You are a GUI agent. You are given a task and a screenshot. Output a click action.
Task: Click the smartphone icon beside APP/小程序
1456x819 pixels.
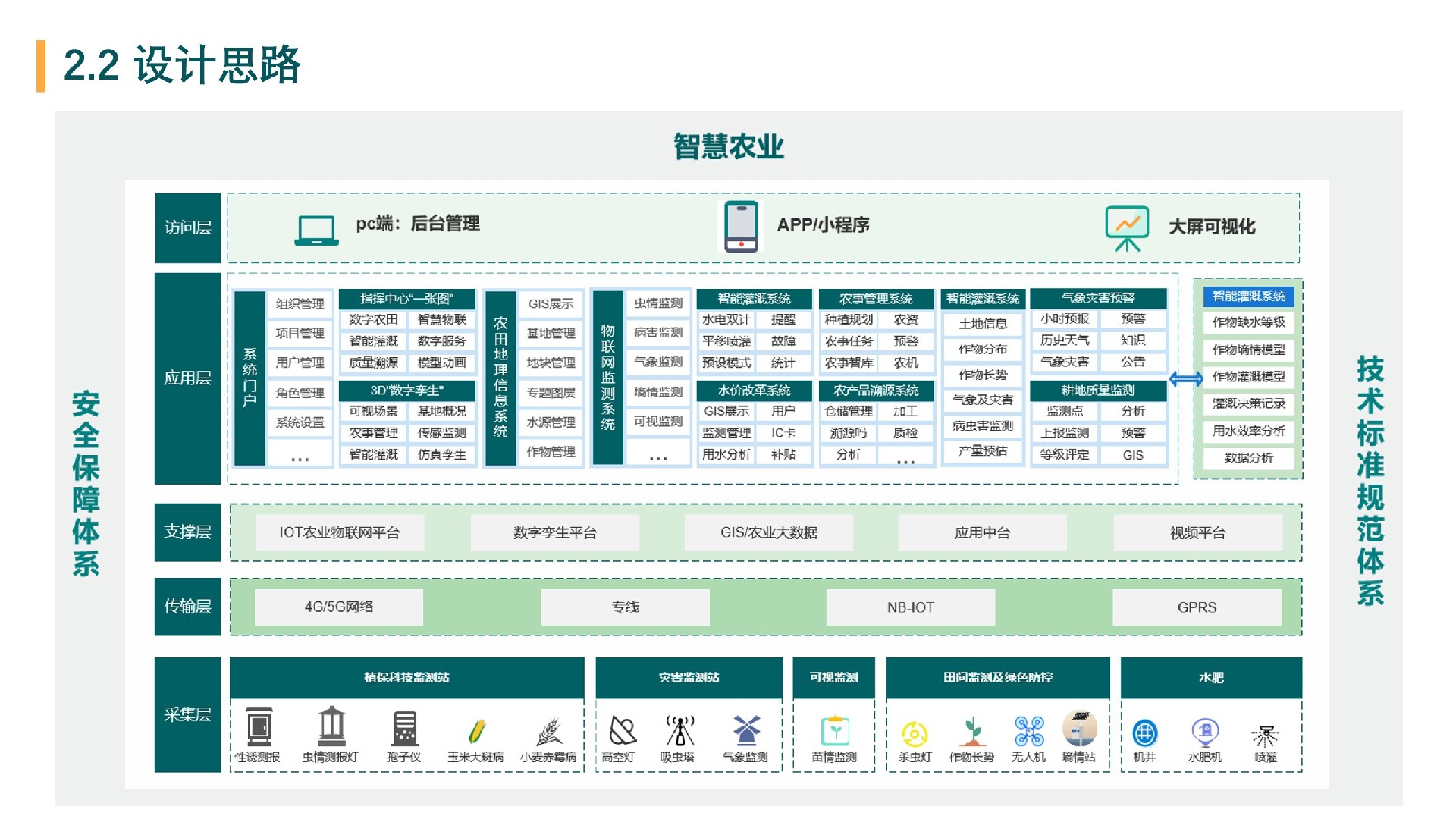pos(741,225)
